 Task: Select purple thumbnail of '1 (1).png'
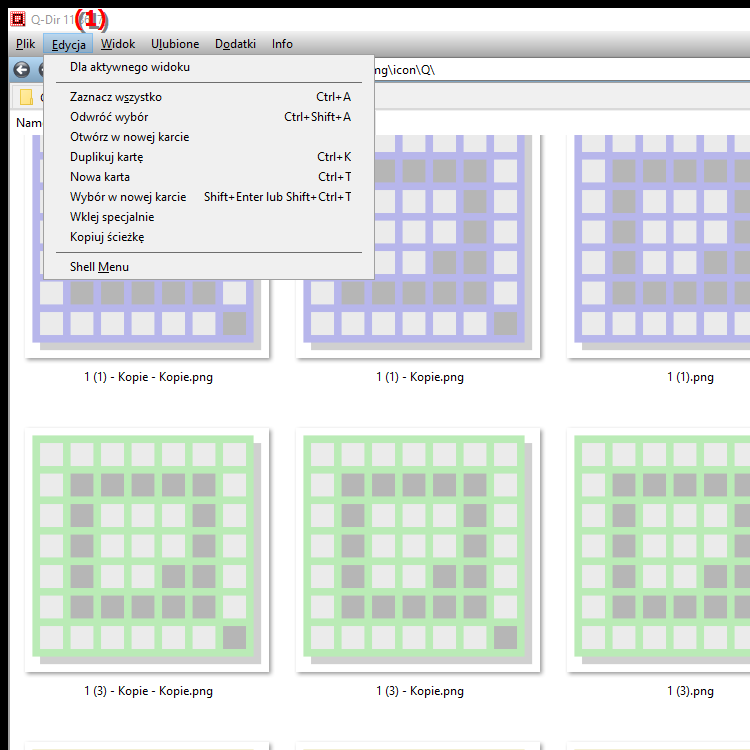pos(658,246)
